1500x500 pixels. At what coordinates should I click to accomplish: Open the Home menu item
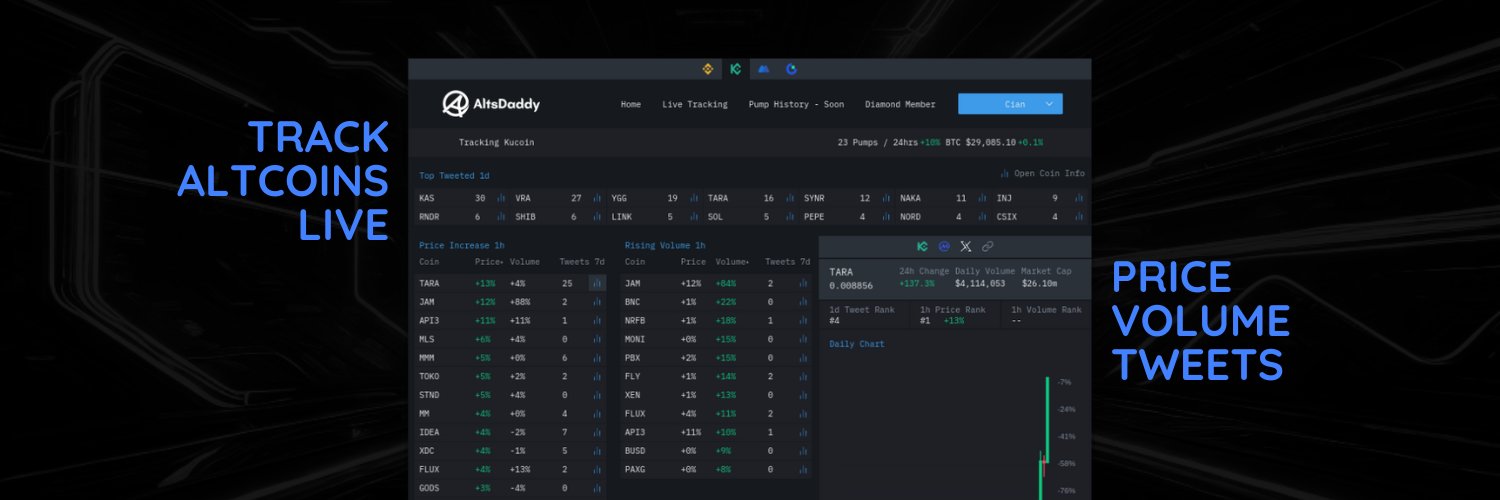click(631, 104)
